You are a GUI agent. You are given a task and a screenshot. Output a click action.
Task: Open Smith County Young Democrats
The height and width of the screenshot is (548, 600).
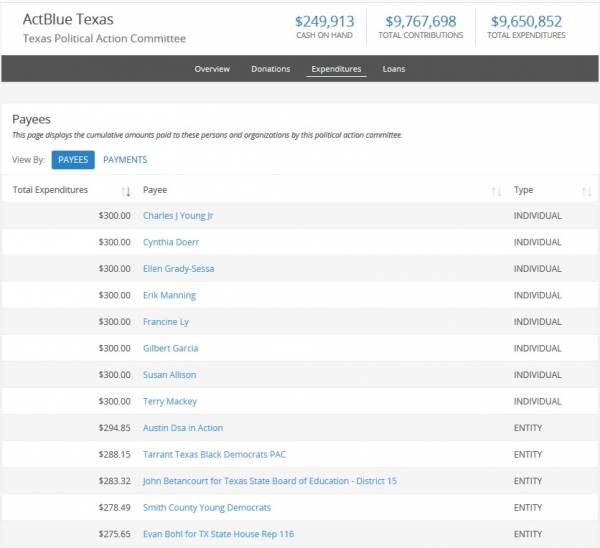[x=207, y=508]
